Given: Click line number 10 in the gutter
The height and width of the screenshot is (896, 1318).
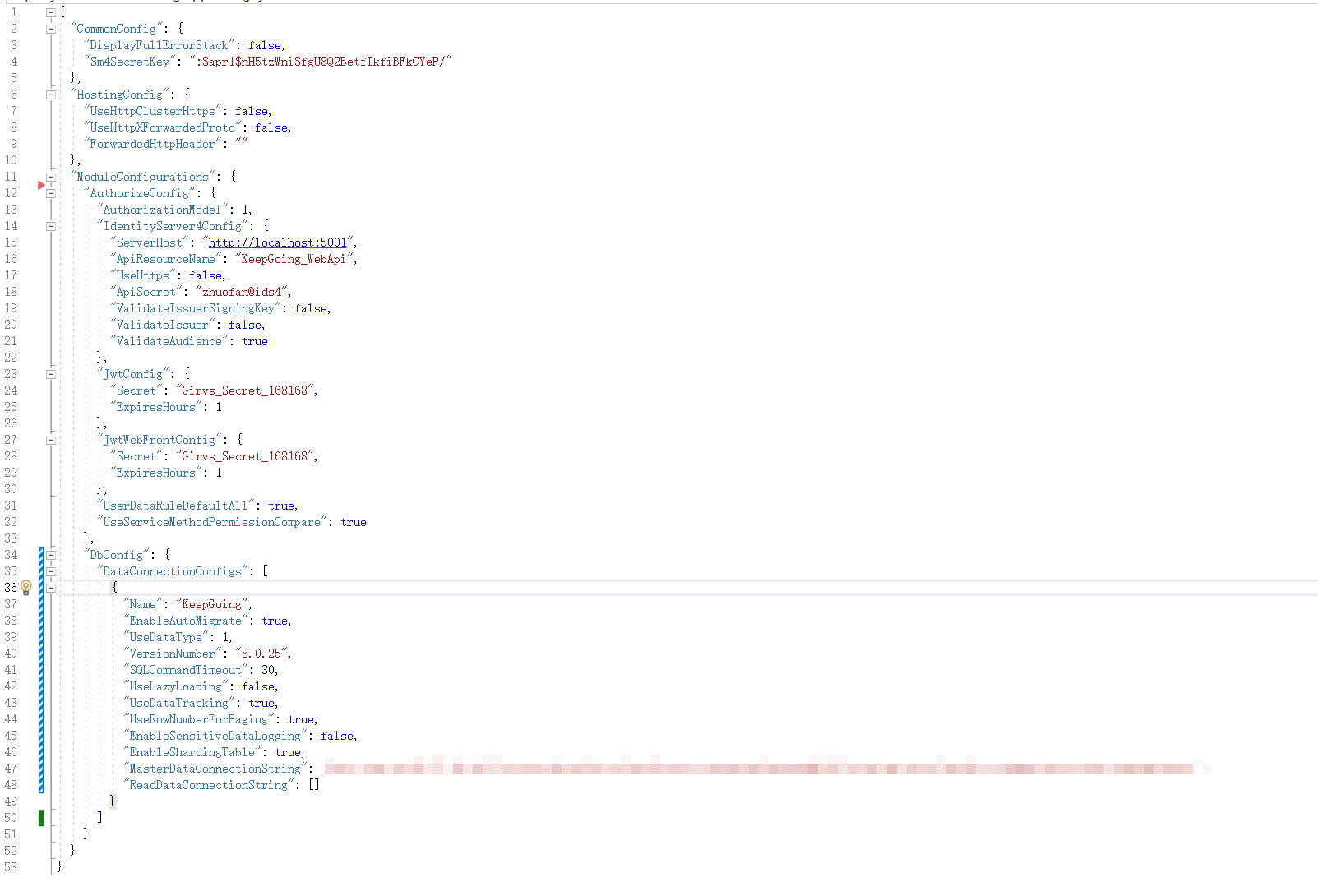Looking at the screenshot, I should tap(11, 160).
